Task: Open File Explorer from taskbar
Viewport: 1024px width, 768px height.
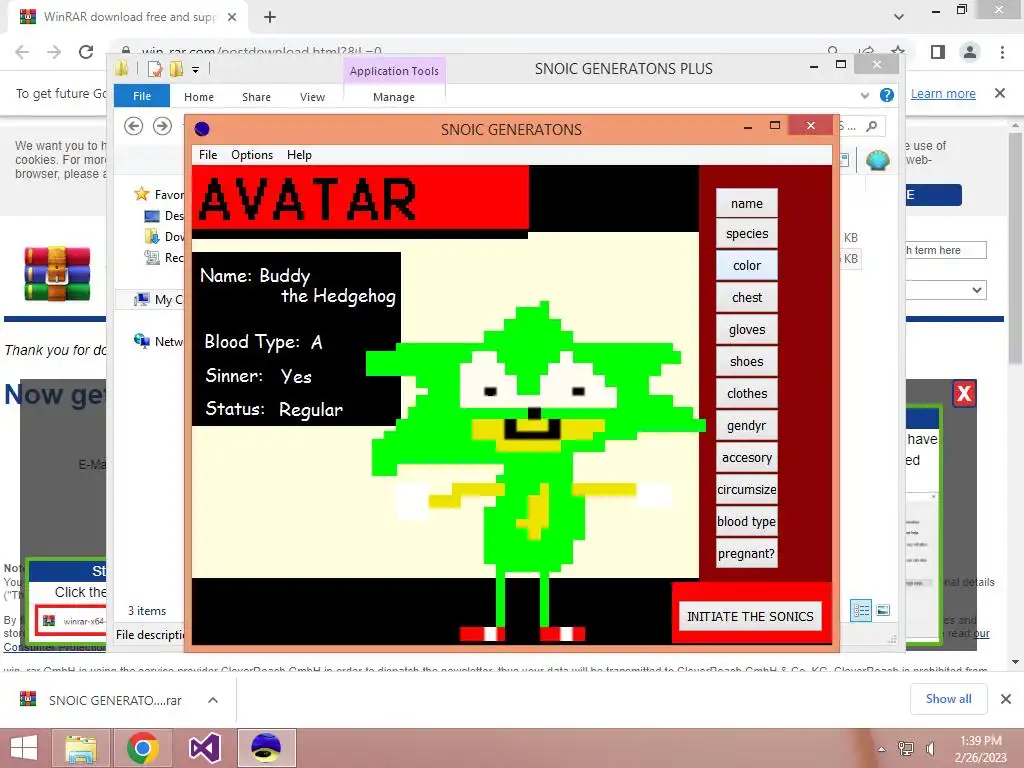Action: tap(82, 748)
